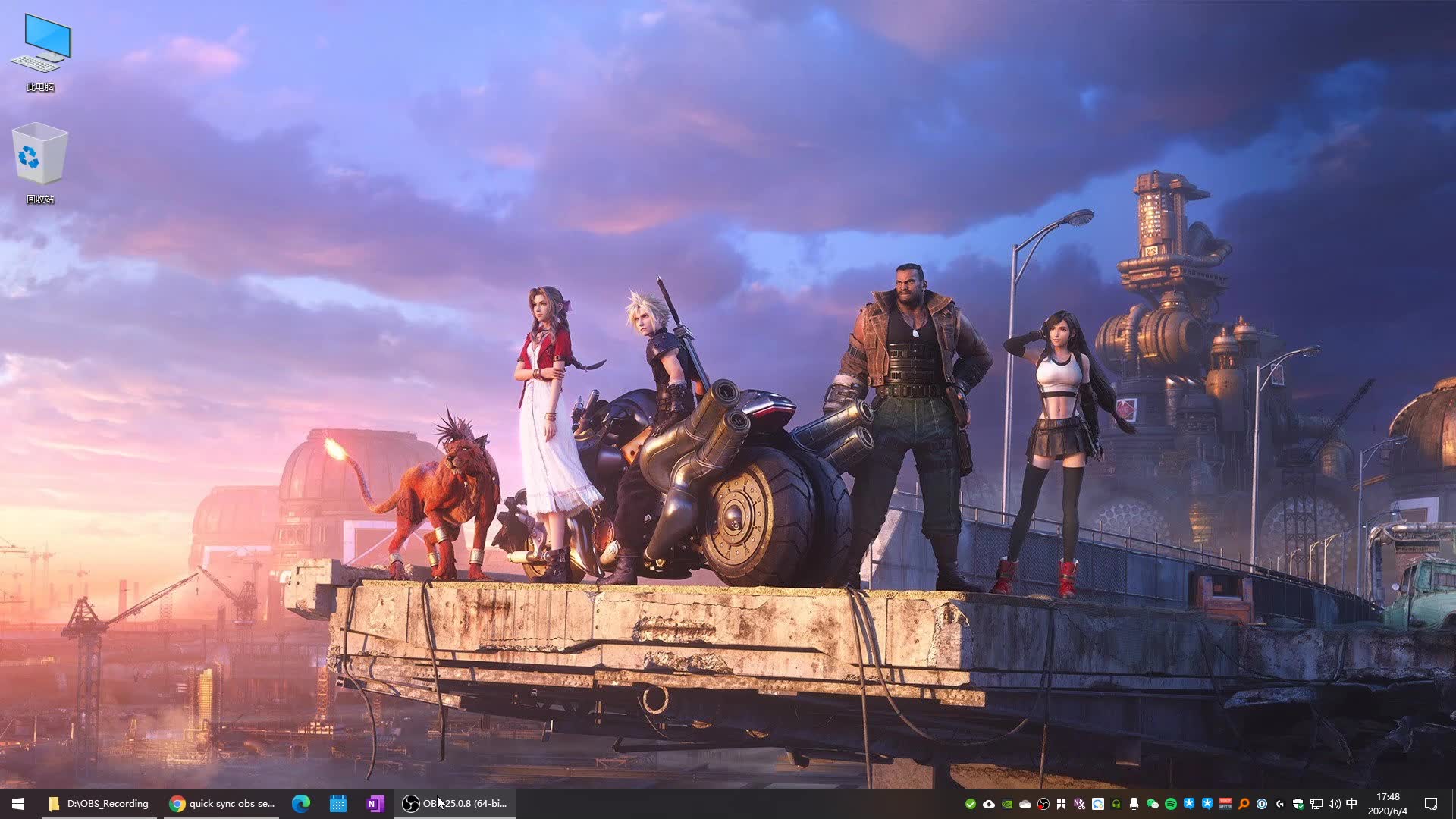Click the OBS recording tray icon

pos(1043,804)
